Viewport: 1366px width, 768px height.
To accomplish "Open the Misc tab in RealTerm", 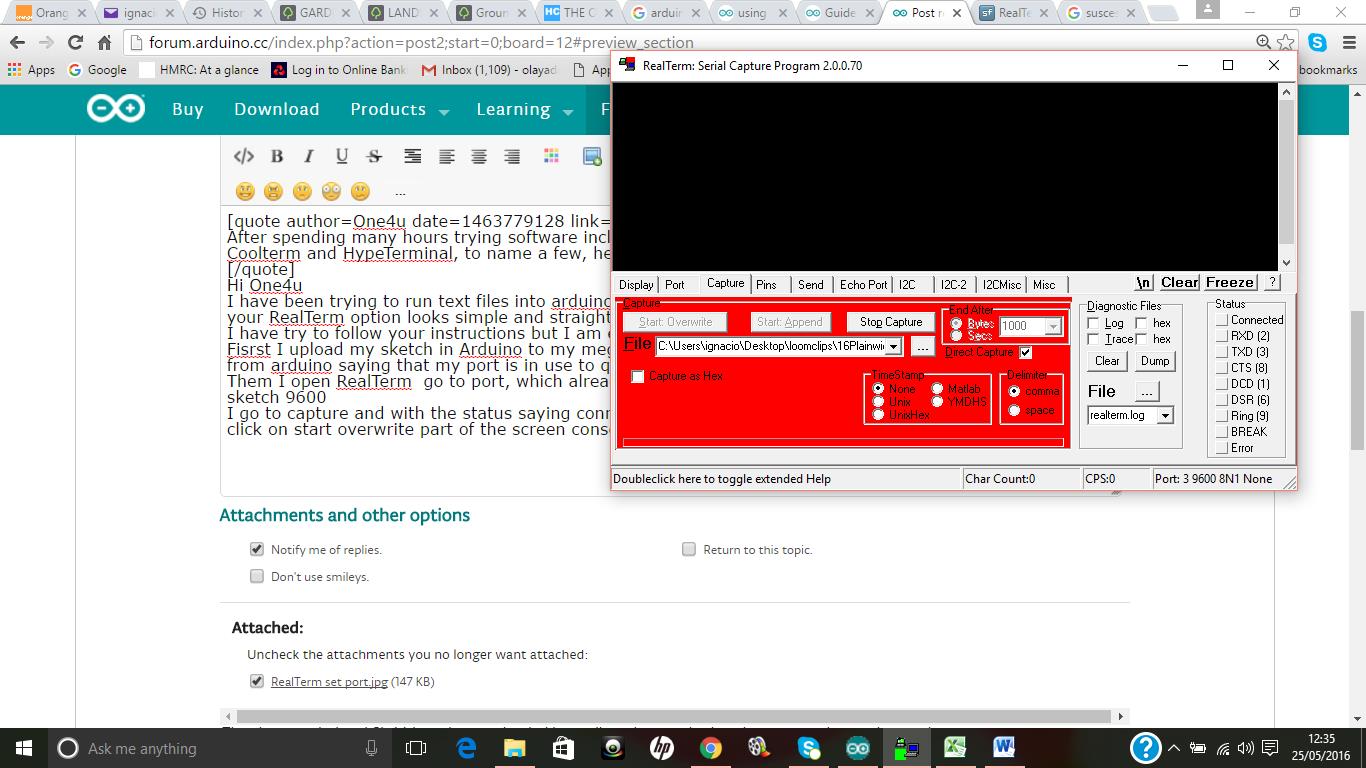I will [x=1044, y=285].
